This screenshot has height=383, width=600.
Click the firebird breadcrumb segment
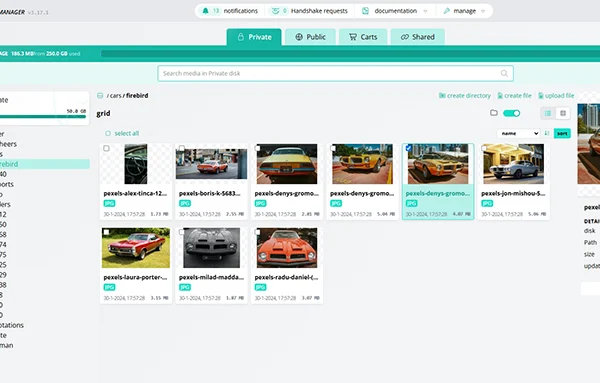click(x=137, y=95)
